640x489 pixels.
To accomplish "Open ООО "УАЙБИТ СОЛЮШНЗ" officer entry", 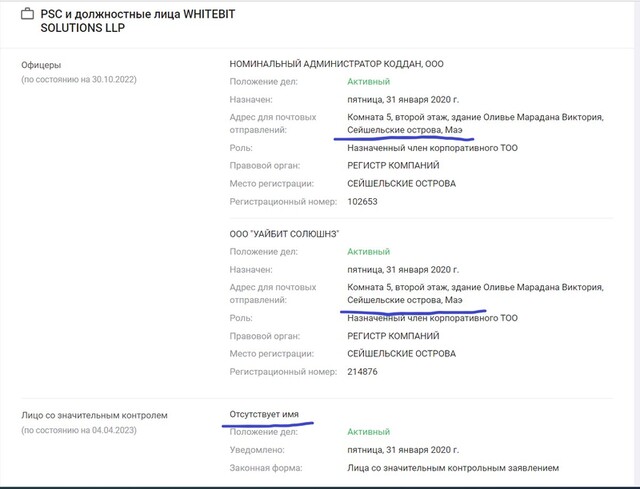I will click(x=285, y=234).
